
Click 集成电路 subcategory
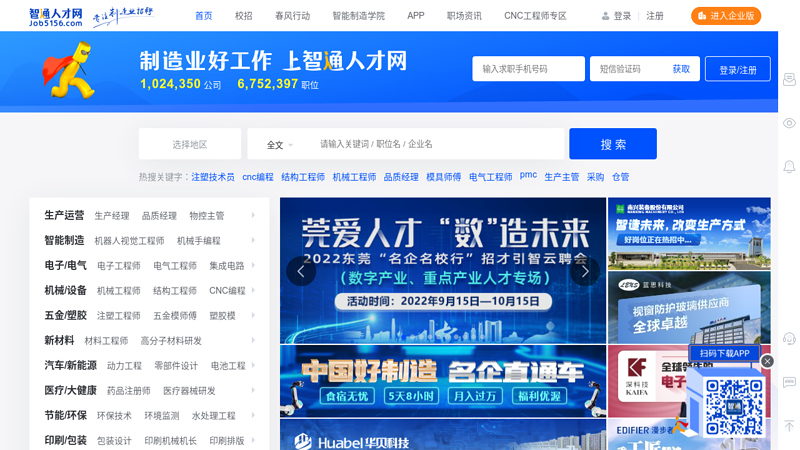(x=227, y=266)
